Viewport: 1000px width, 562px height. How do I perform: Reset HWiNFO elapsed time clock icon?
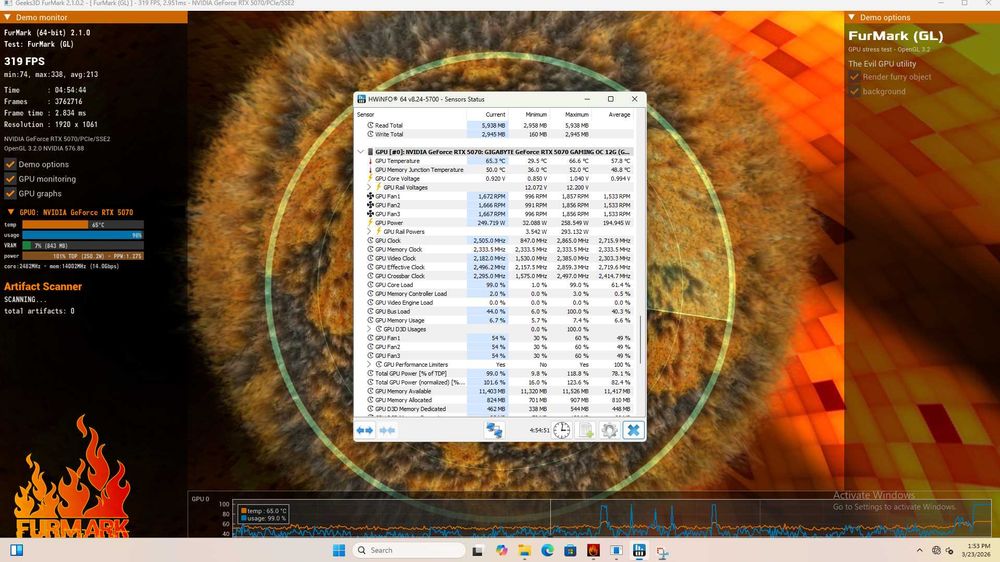[x=561, y=431]
